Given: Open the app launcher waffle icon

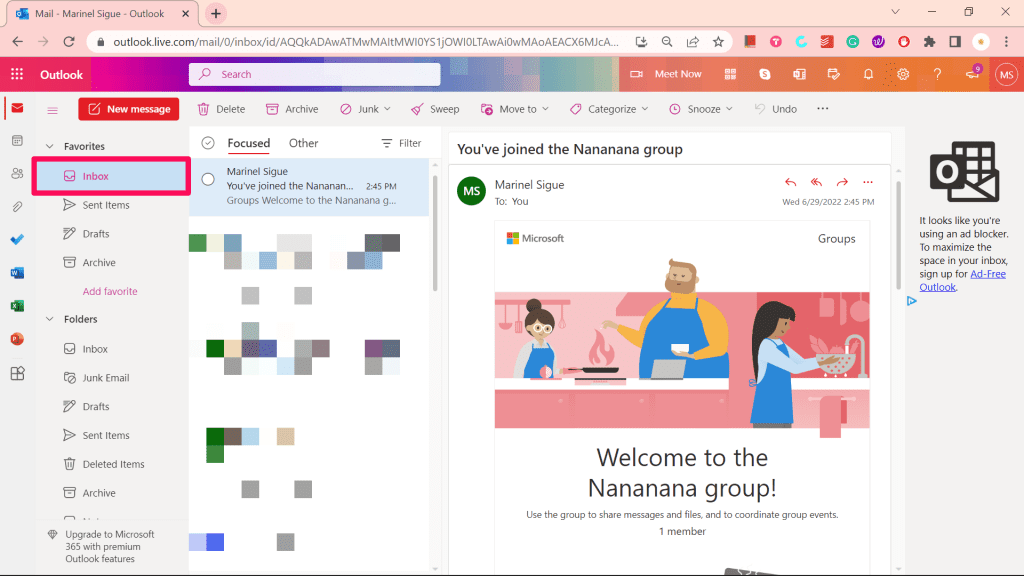Looking at the screenshot, I should click(17, 74).
